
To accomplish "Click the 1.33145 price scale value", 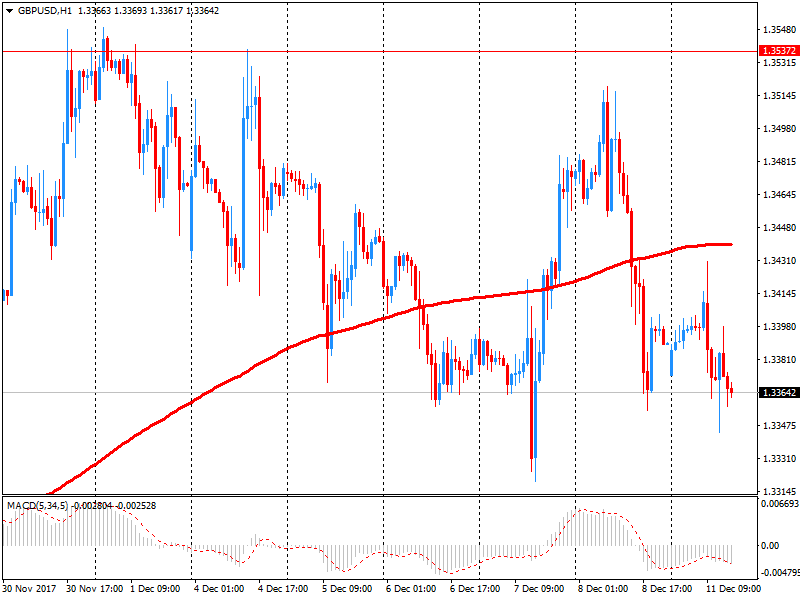I will coord(780,491).
